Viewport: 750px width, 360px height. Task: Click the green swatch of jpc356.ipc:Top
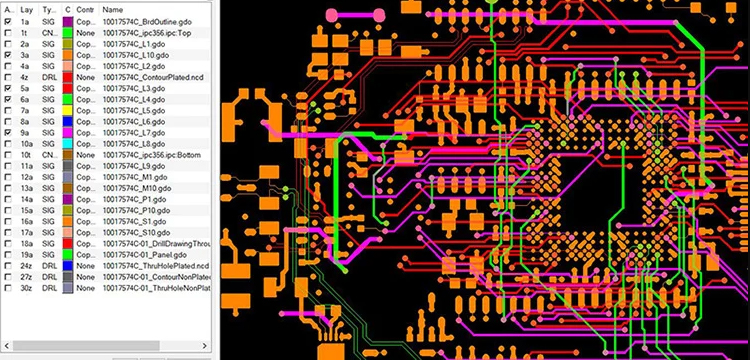point(68,33)
